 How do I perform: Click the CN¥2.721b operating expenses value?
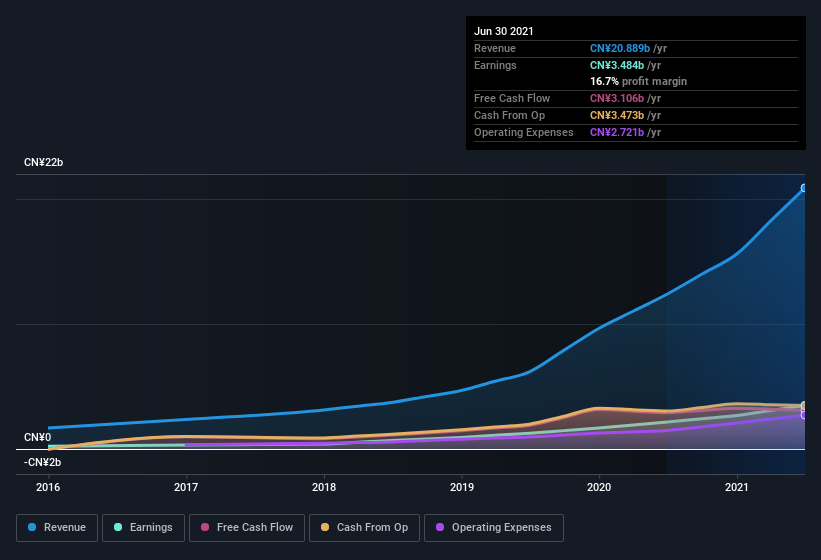[617, 132]
